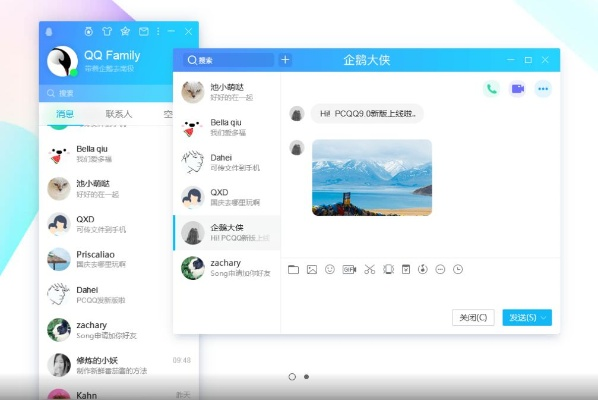Open QXD conversation in chat window list
This screenshot has width=598, height=400.
coord(227,198)
